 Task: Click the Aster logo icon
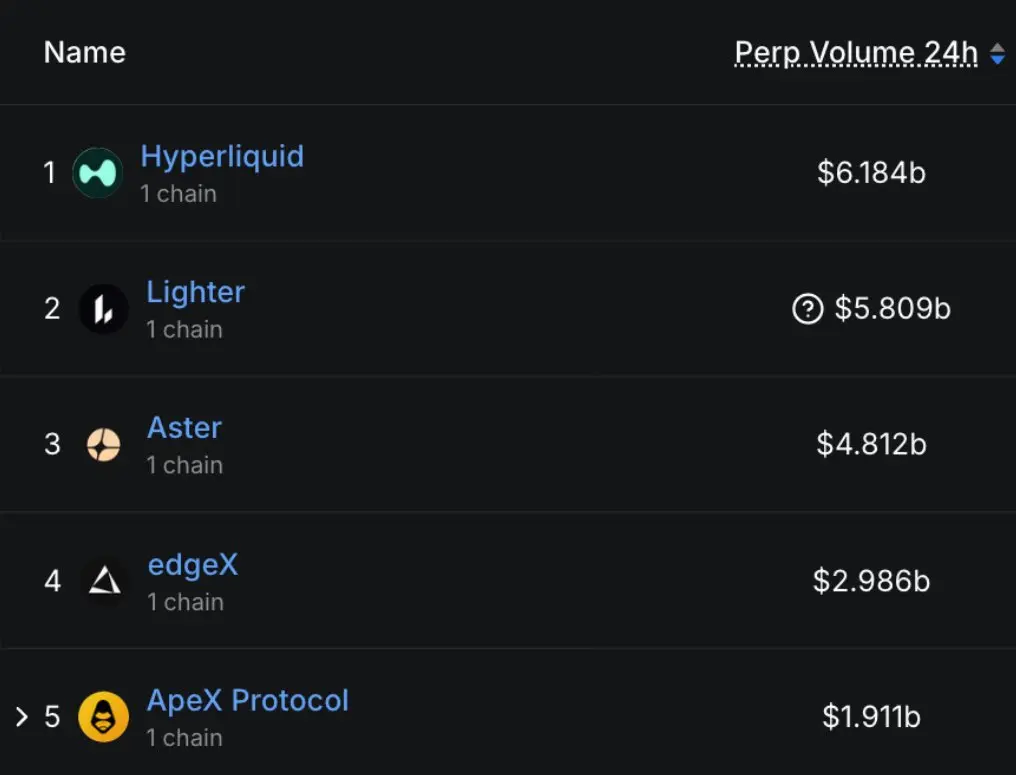pos(104,445)
